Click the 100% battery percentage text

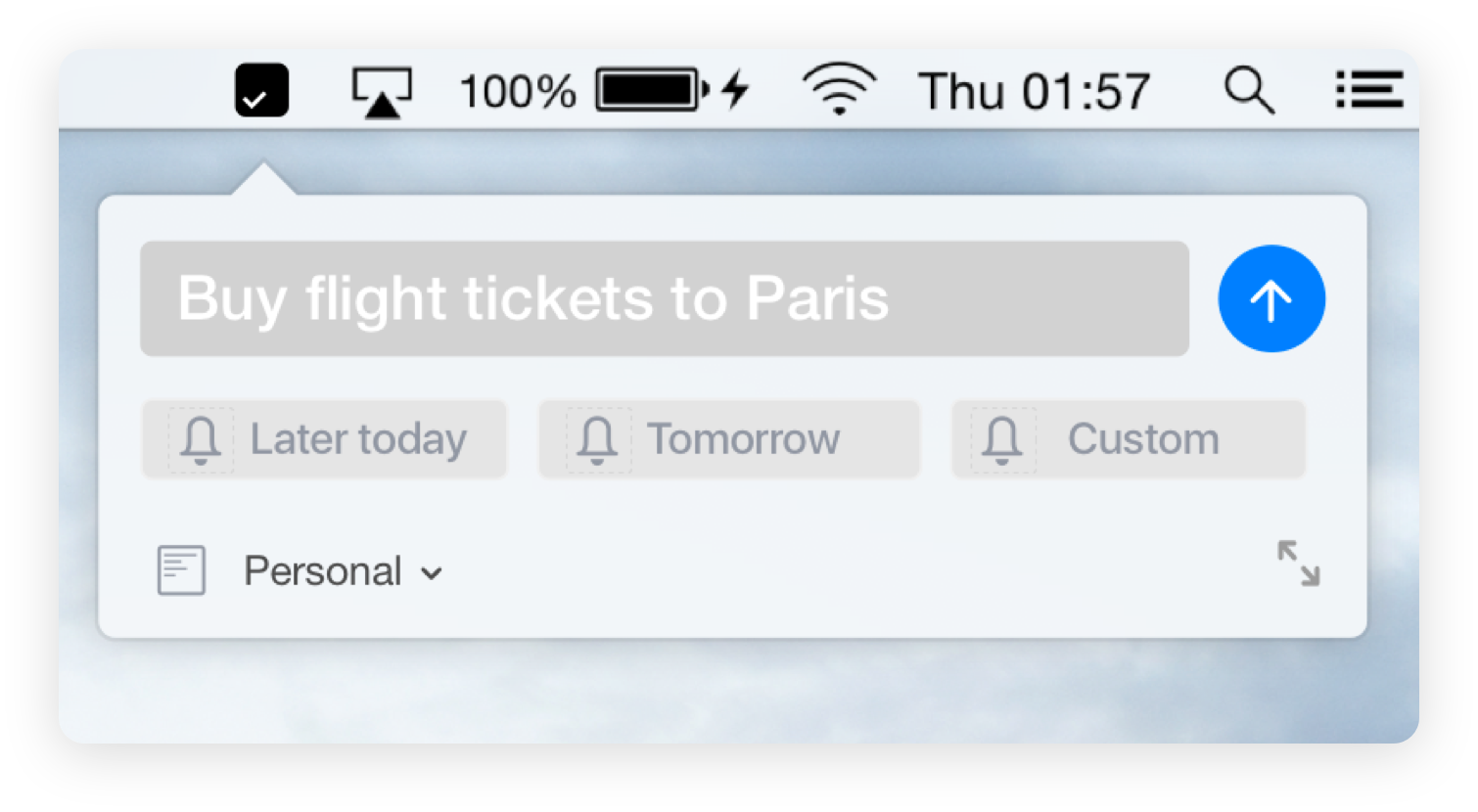click(517, 92)
